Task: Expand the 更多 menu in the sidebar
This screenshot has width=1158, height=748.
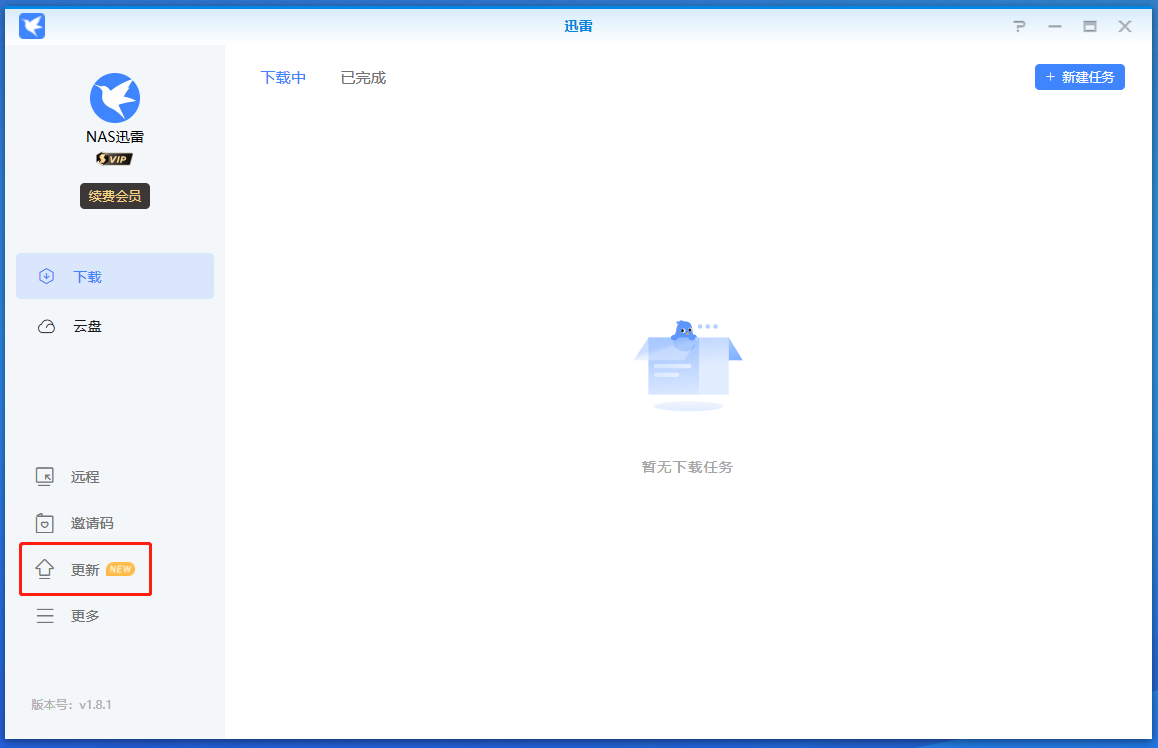Action: pyautogui.click(x=84, y=616)
